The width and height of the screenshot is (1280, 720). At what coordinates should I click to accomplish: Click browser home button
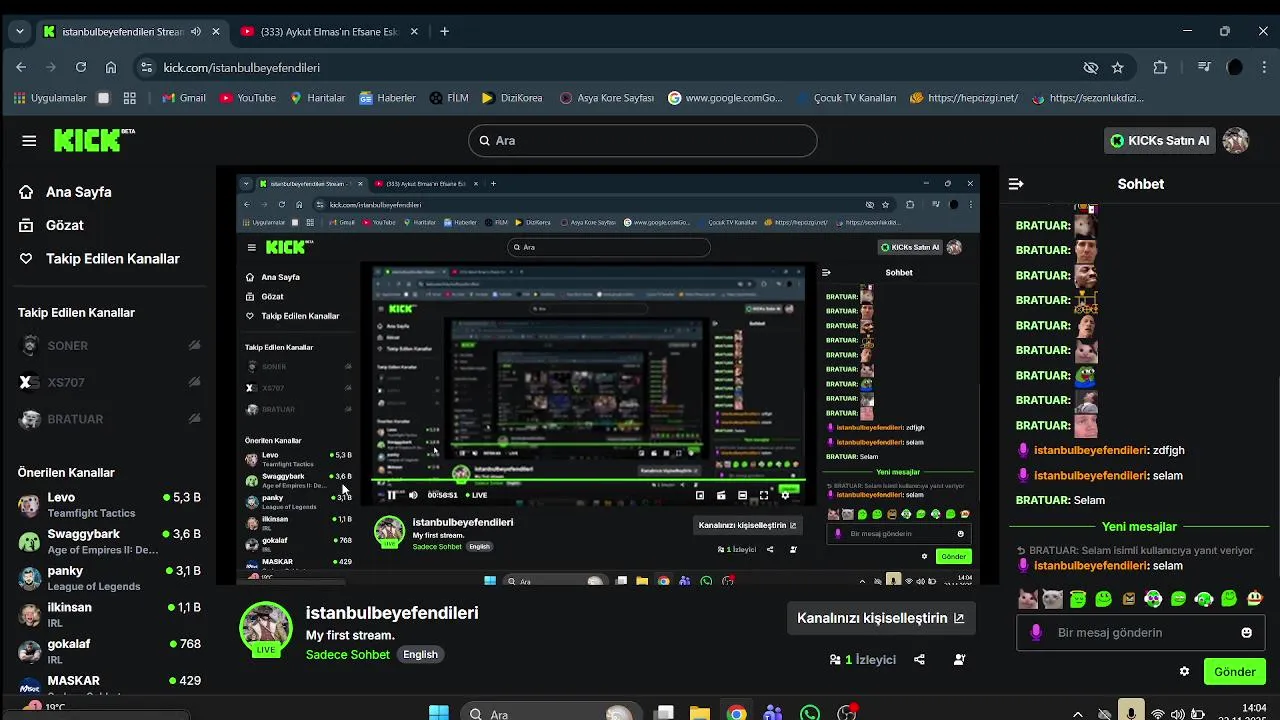pyautogui.click(x=111, y=68)
